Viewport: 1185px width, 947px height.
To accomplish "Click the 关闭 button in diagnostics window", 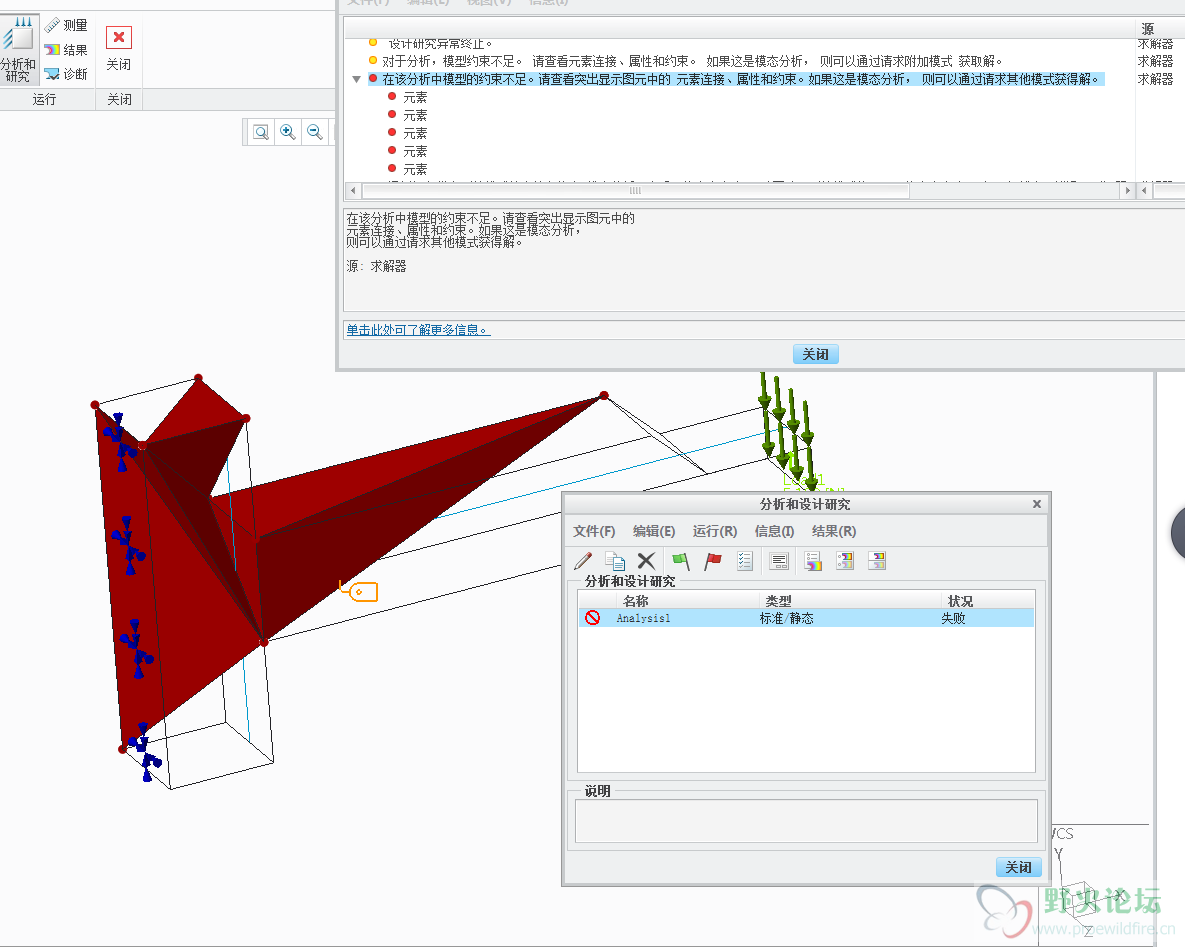I will [x=815, y=354].
